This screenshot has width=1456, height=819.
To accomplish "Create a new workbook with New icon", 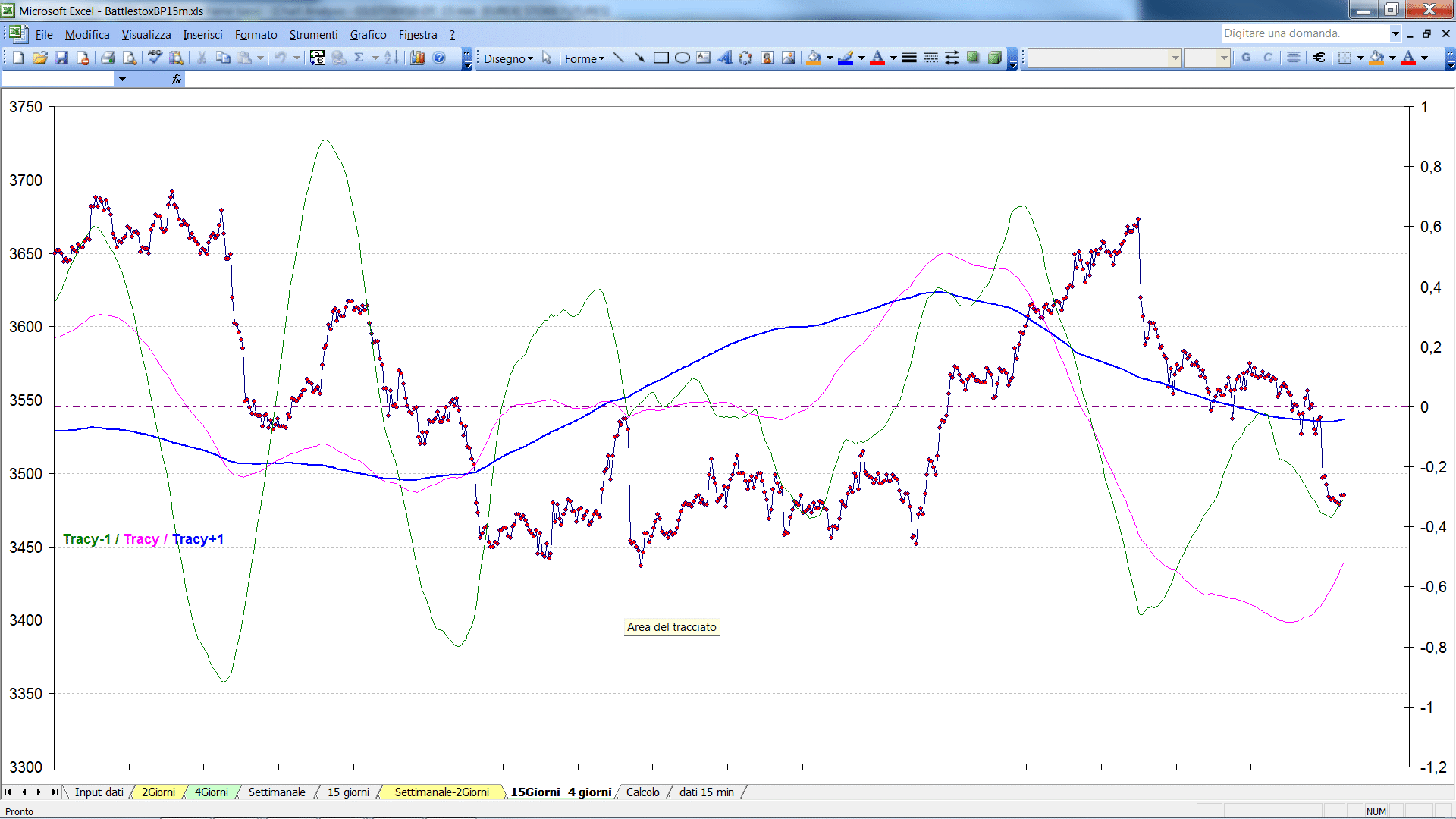I will 19,58.
